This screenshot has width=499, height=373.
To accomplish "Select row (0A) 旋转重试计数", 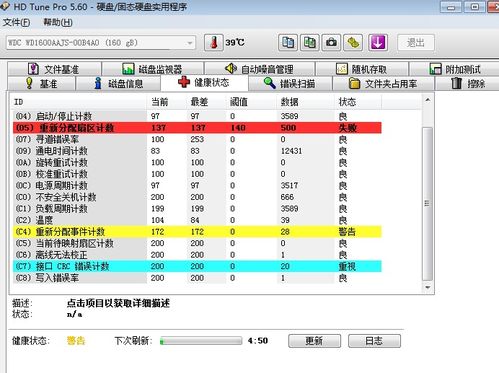I will 197,162.
